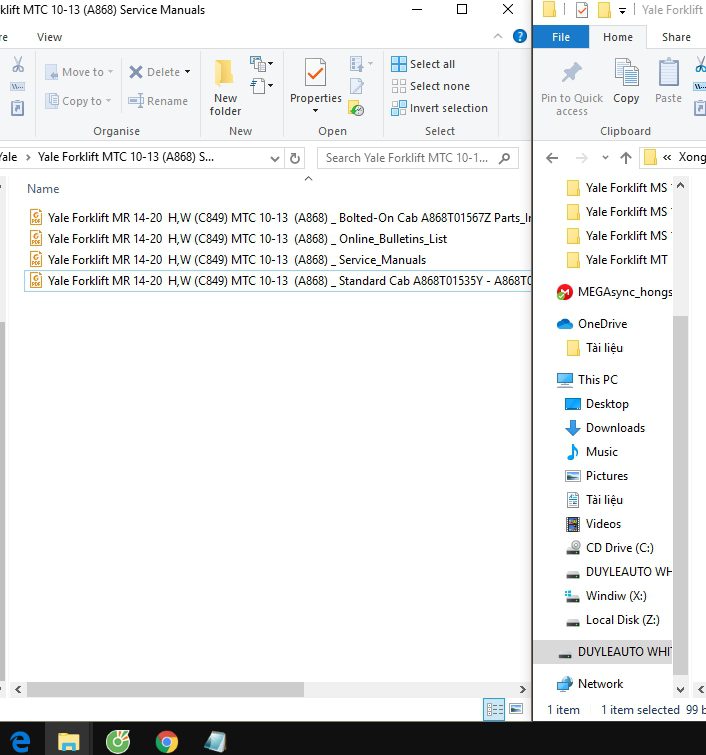Screen dimensions: 706x755
Task: Open Customize Quick Access Toolbar dropdown
Action: point(622,11)
